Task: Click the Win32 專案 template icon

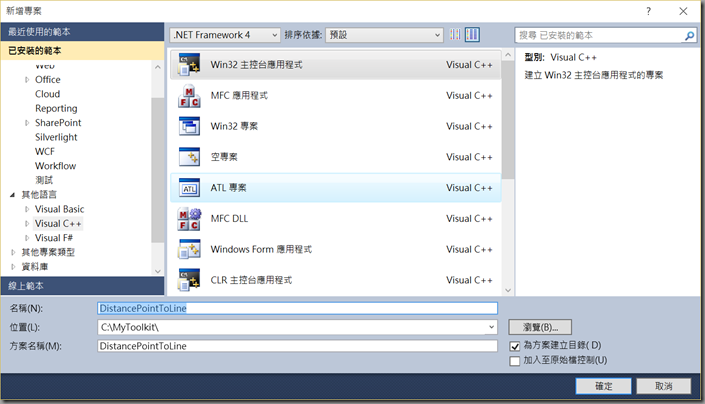Action: point(189,126)
